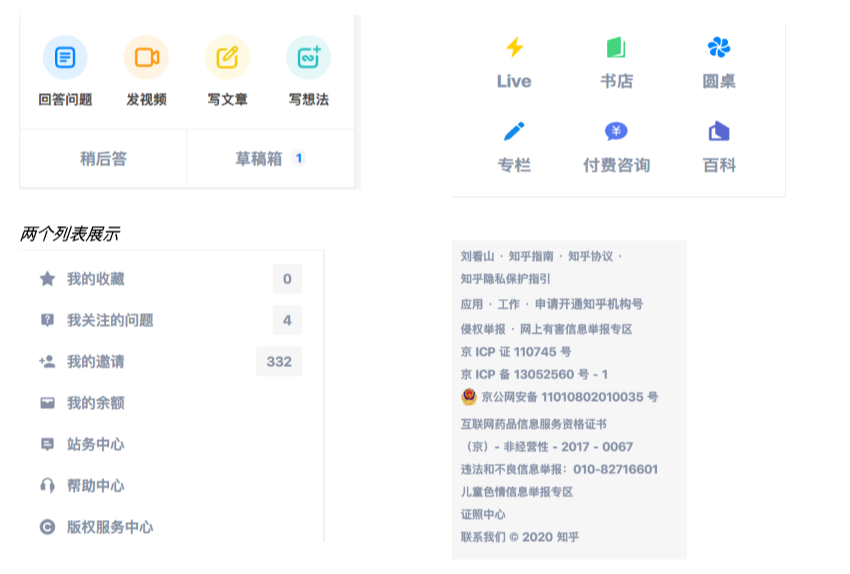Open the 侵权举报 footer link

click(483, 329)
